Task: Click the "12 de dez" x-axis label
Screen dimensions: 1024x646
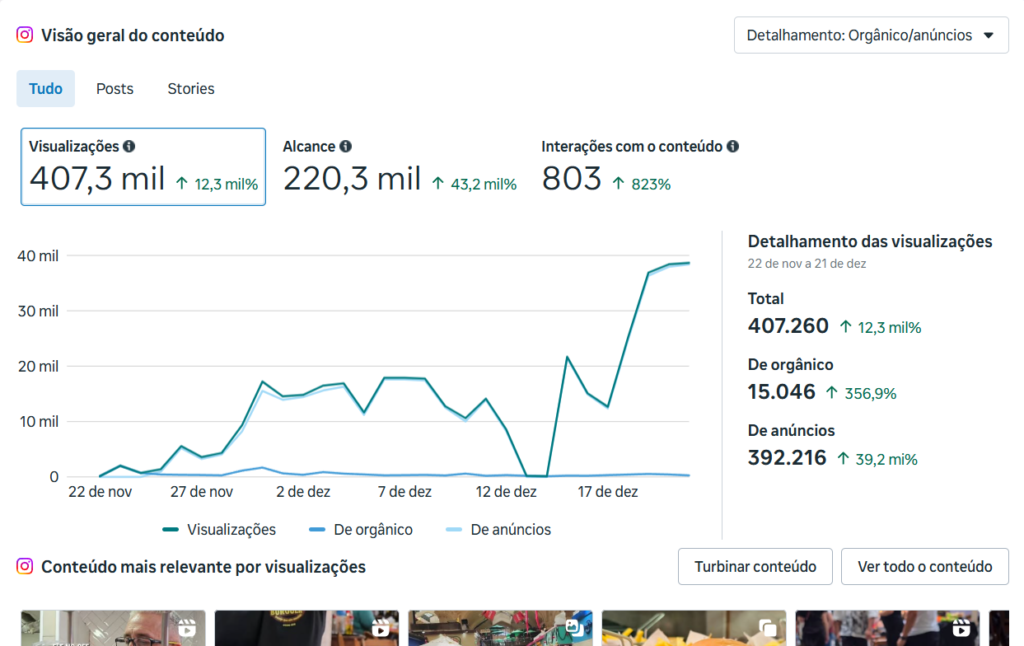Action: (x=506, y=492)
